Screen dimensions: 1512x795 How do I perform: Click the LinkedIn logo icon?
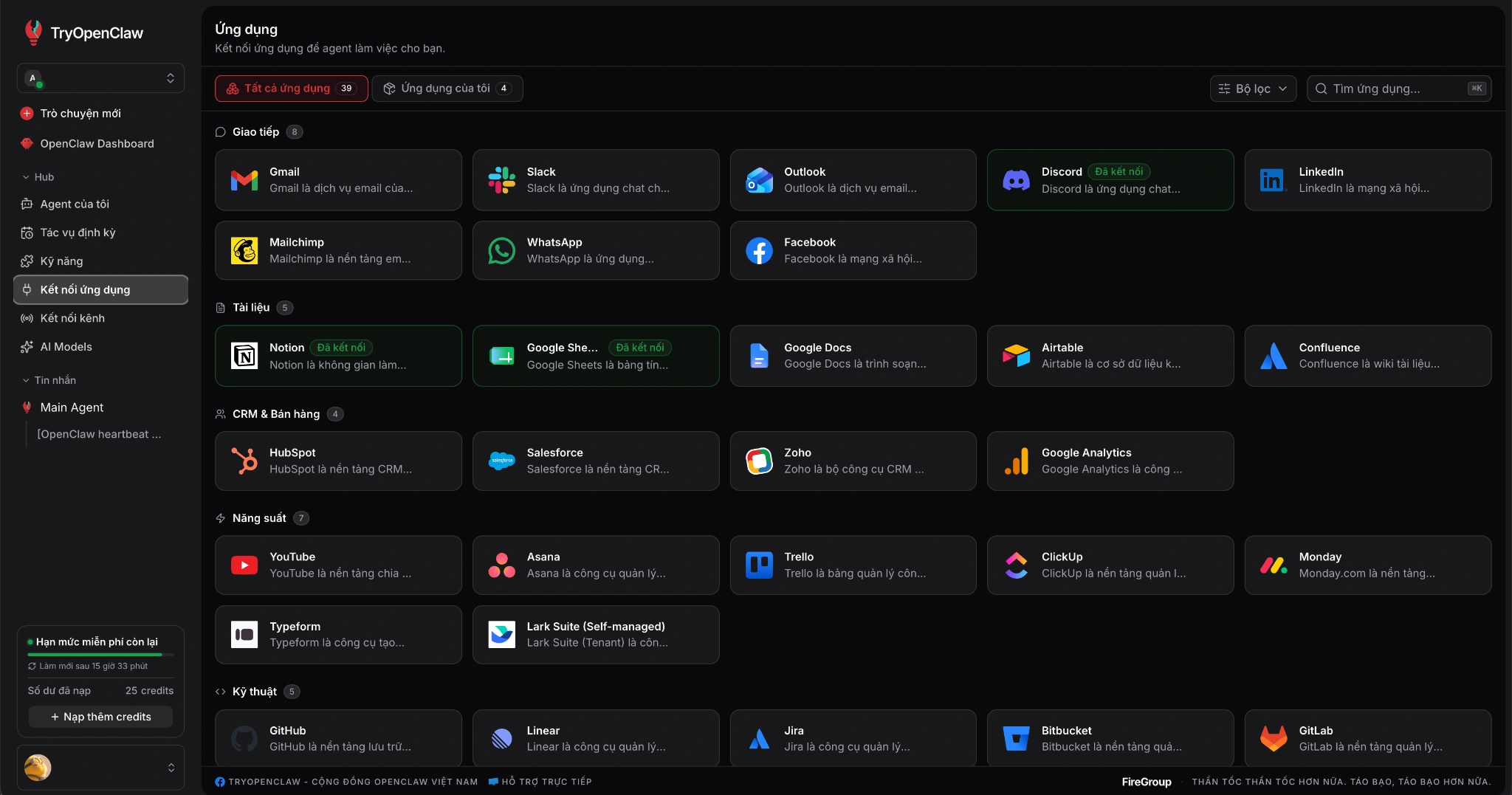pyautogui.click(x=1274, y=180)
